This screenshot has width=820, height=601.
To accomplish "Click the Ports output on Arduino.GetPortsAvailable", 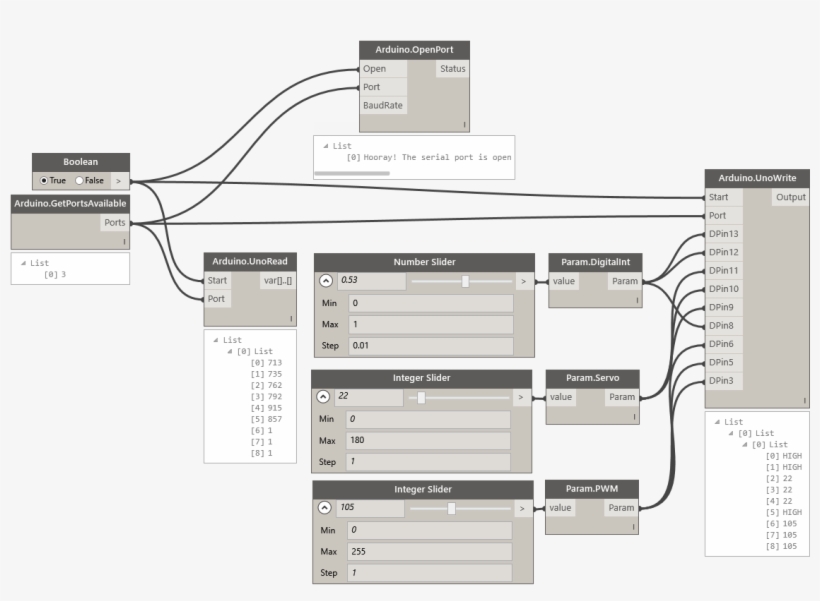I will [x=115, y=222].
